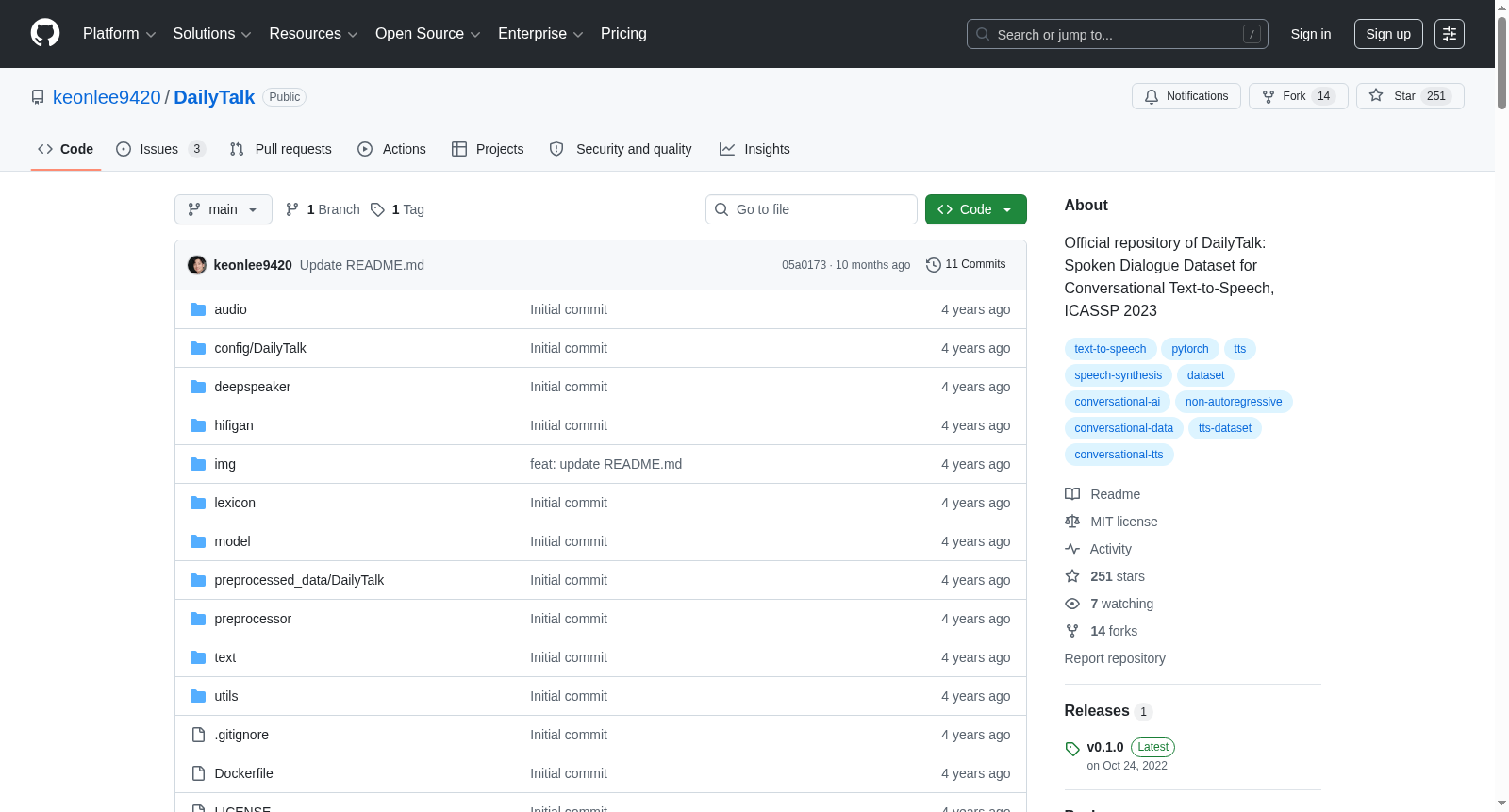Viewport: 1509px width, 812px height.
Task: Click the Search or jump to field
Action: (x=1118, y=34)
